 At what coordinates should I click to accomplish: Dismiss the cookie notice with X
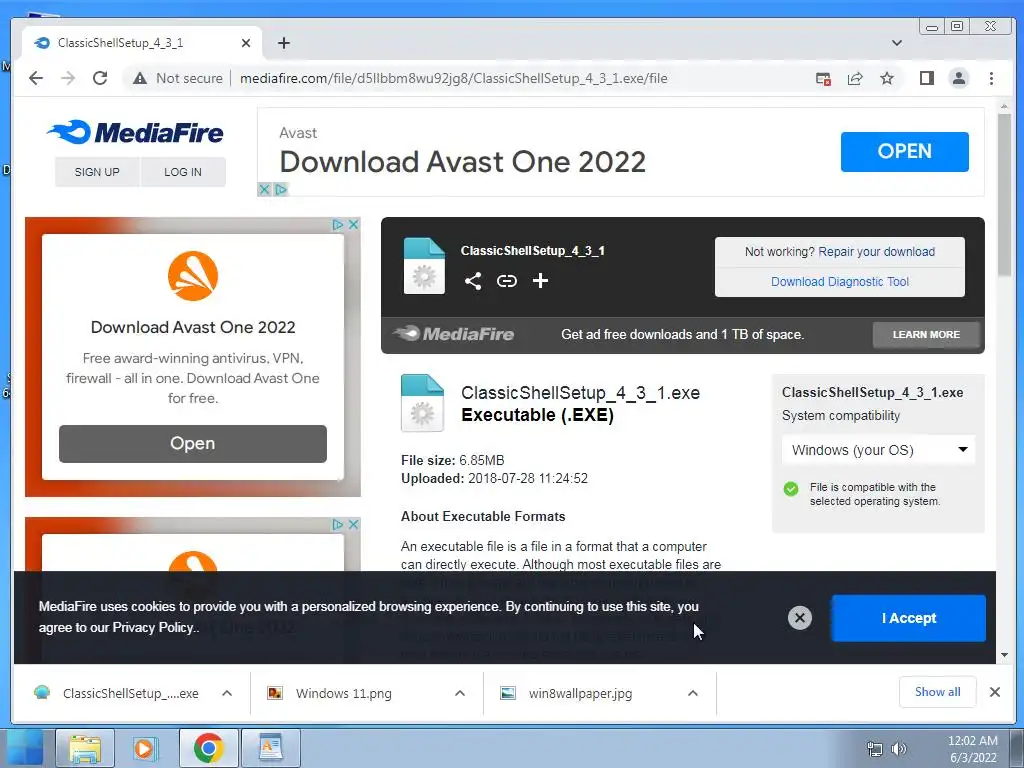click(799, 618)
